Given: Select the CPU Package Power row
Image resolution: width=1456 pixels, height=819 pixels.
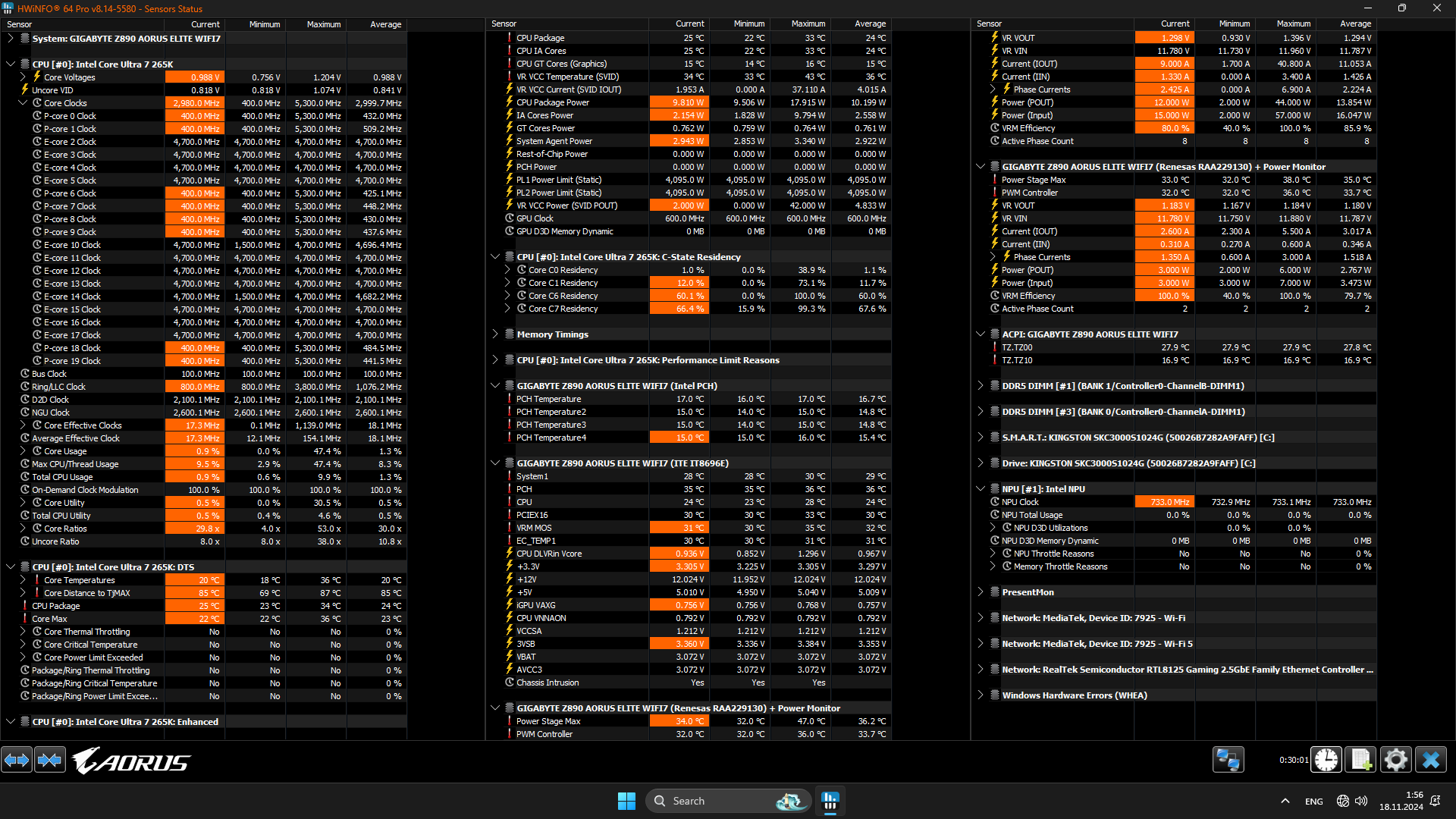Looking at the screenshot, I should (x=553, y=102).
